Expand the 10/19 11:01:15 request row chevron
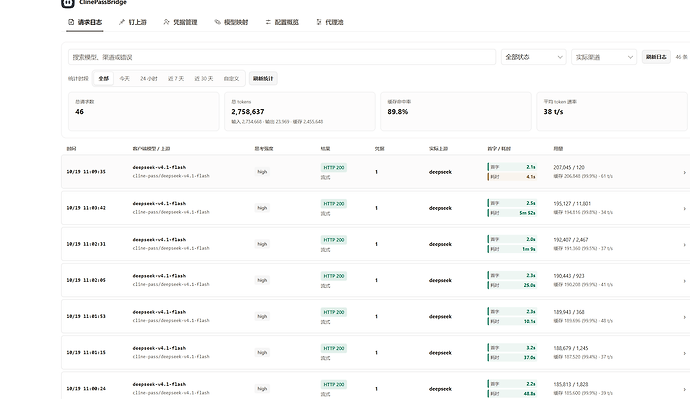Viewport: 690px width, 399px height. (x=684, y=353)
